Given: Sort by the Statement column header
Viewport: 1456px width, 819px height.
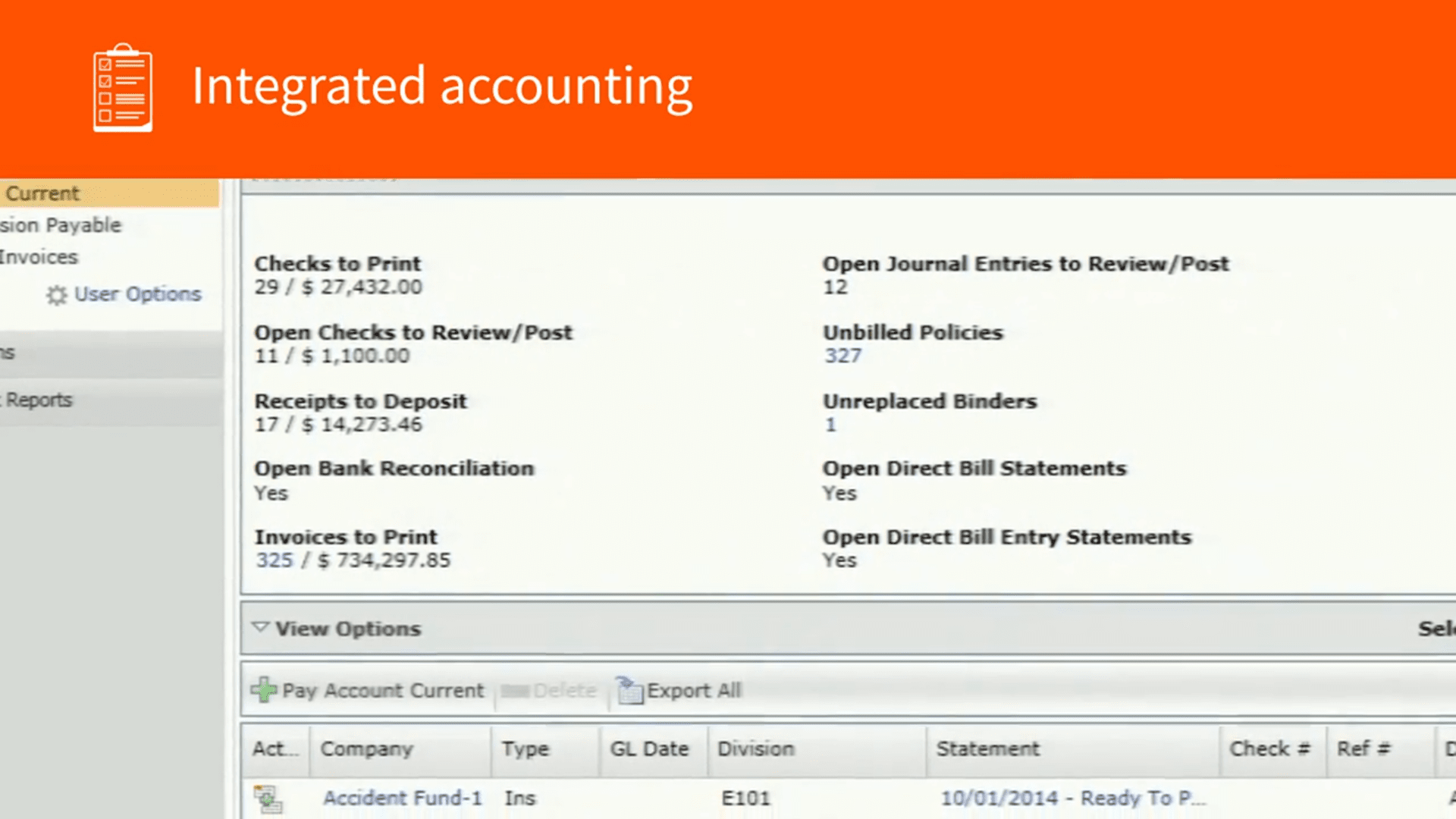Looking at the screenshot, I should (987, 749).
